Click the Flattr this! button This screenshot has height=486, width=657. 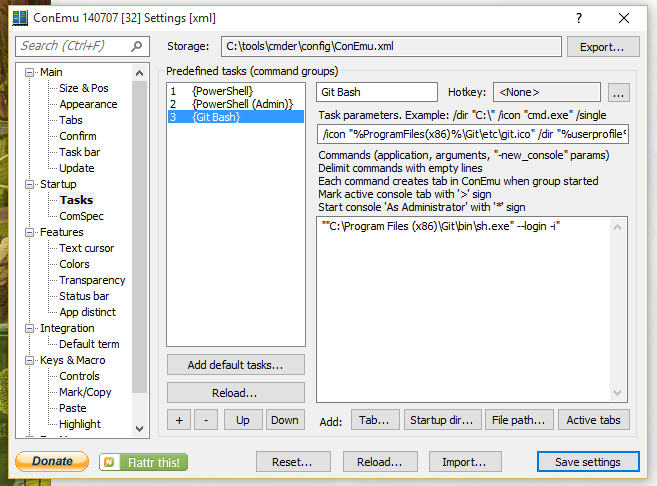[143, 462]
